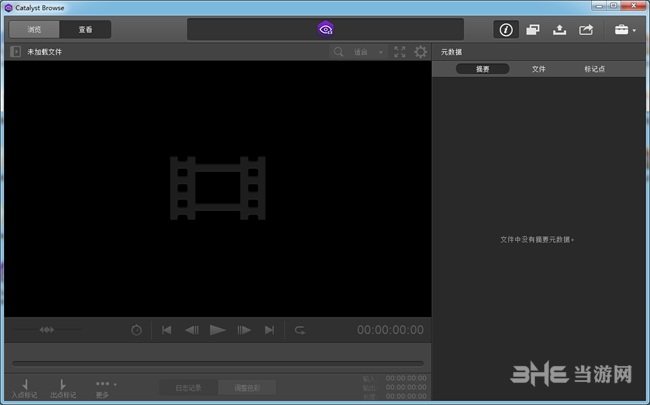This screenshot has width=650, height=405.
Task: Open preview settings gear
Action: pos(420,52)
